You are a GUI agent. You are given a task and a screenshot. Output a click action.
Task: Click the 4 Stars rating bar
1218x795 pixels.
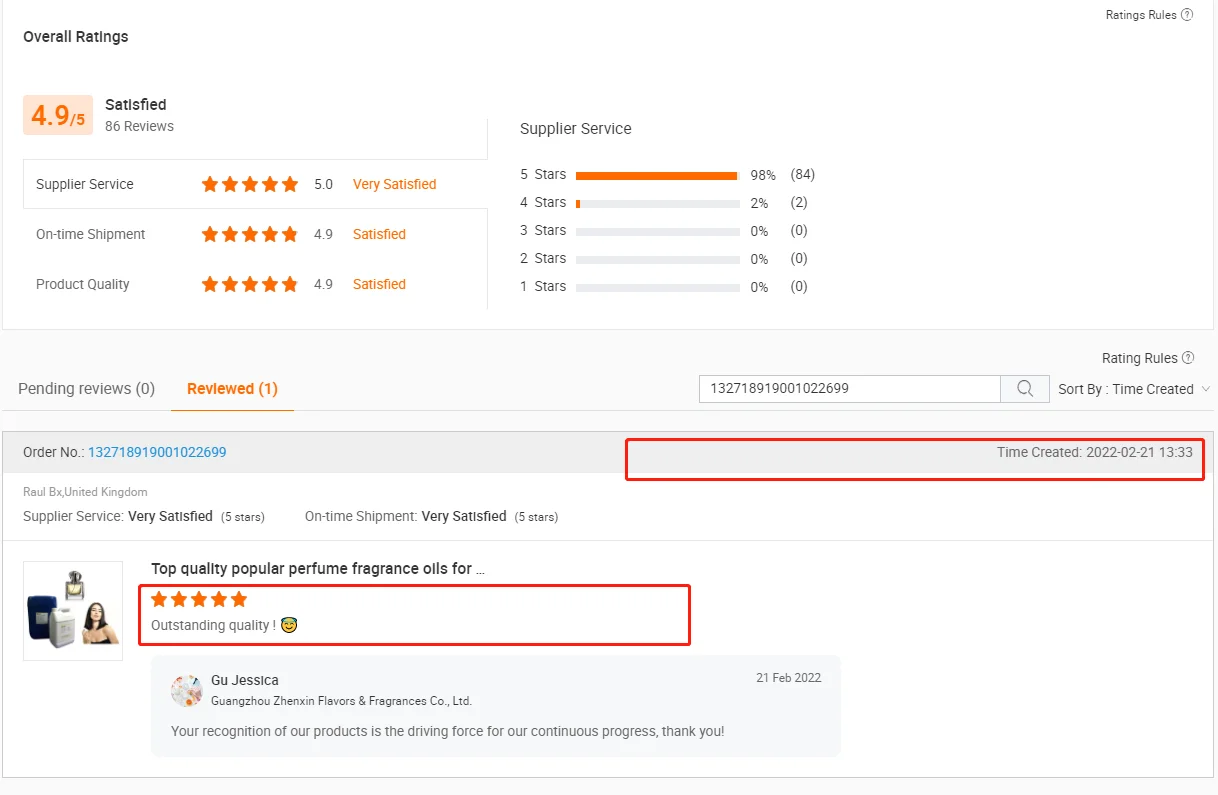click(657, 203)
